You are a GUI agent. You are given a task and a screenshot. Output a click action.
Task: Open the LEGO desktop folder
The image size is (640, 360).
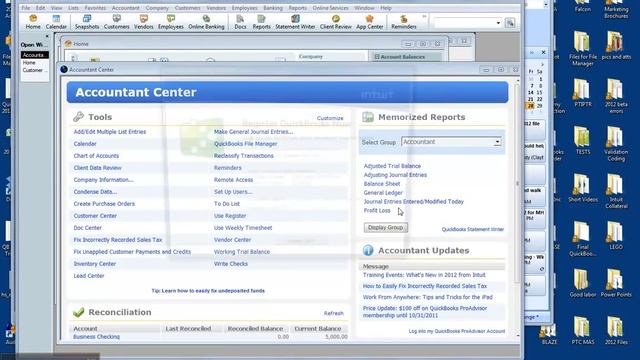coord(616,236)
